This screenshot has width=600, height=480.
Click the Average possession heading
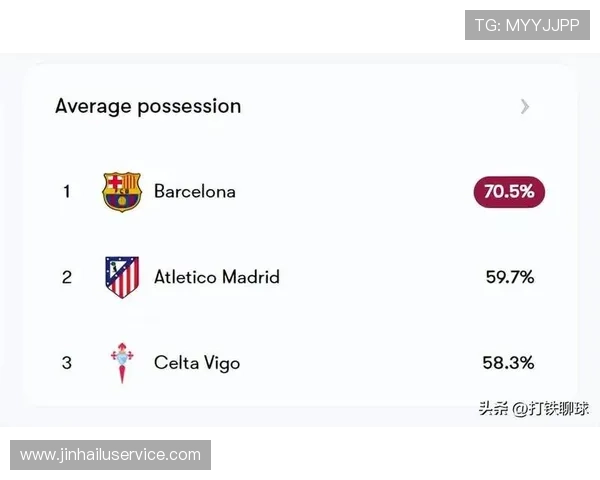pos(148,106)
